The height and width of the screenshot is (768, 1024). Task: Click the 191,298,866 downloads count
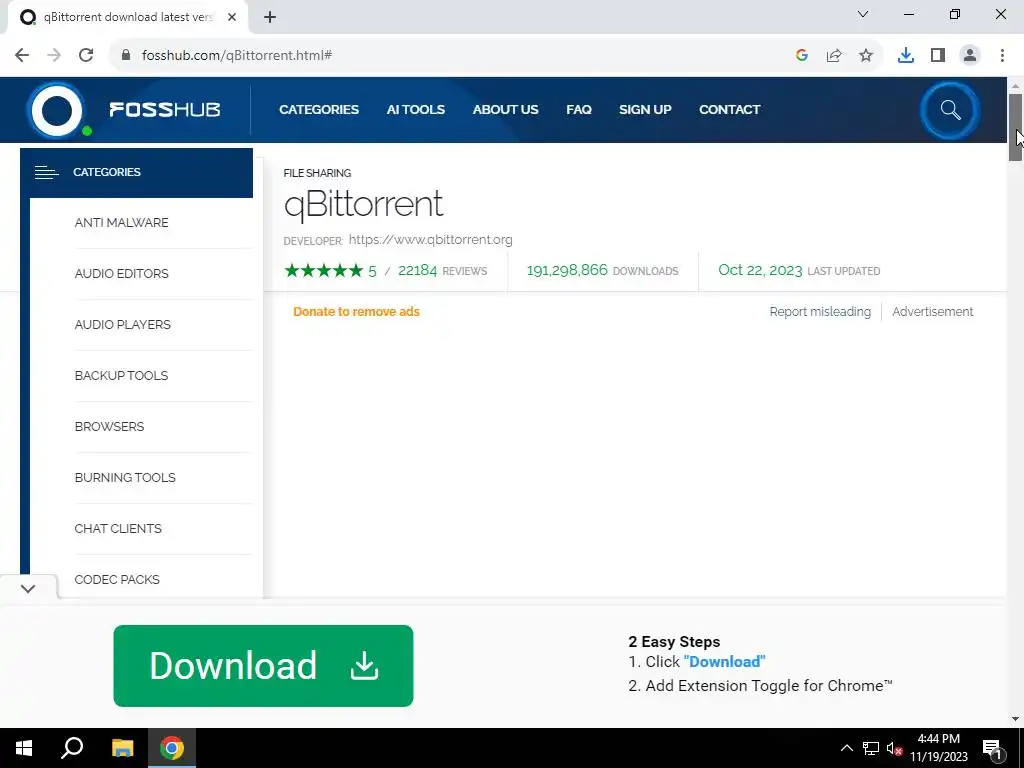tap(567, 270)
